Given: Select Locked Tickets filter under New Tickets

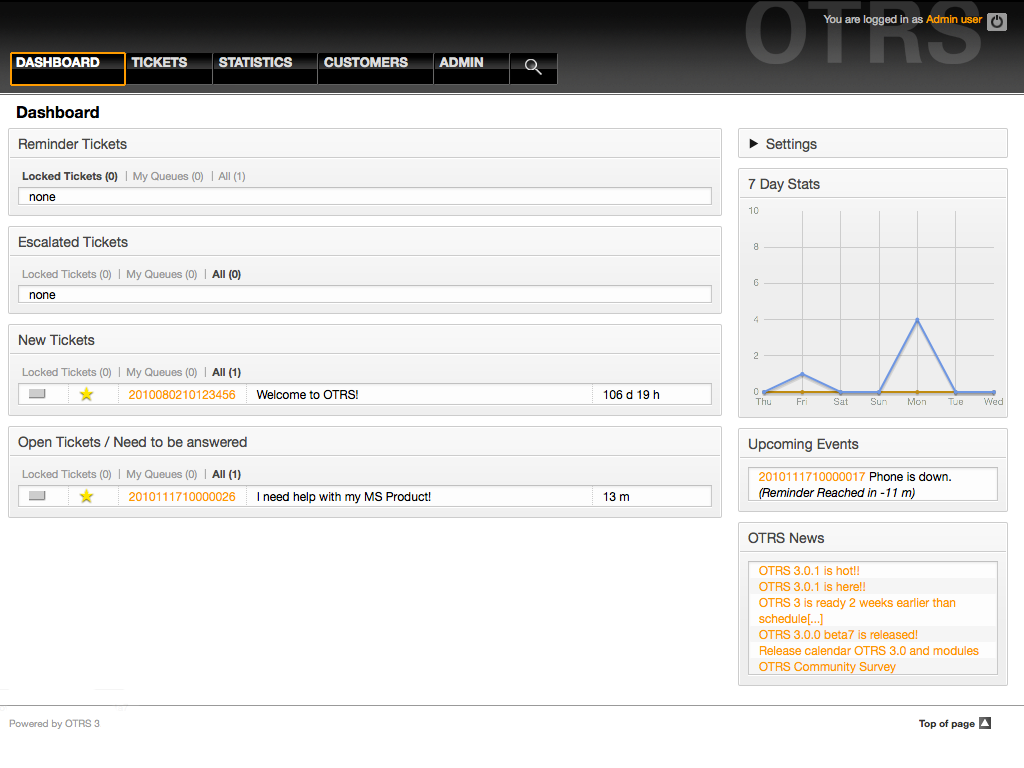Looking at the screenshot, I should click(x=67, y=372).
